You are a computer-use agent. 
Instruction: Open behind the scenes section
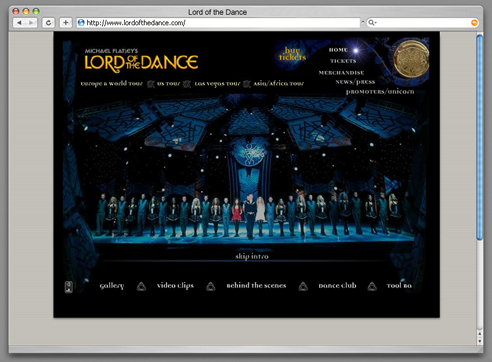256,286
